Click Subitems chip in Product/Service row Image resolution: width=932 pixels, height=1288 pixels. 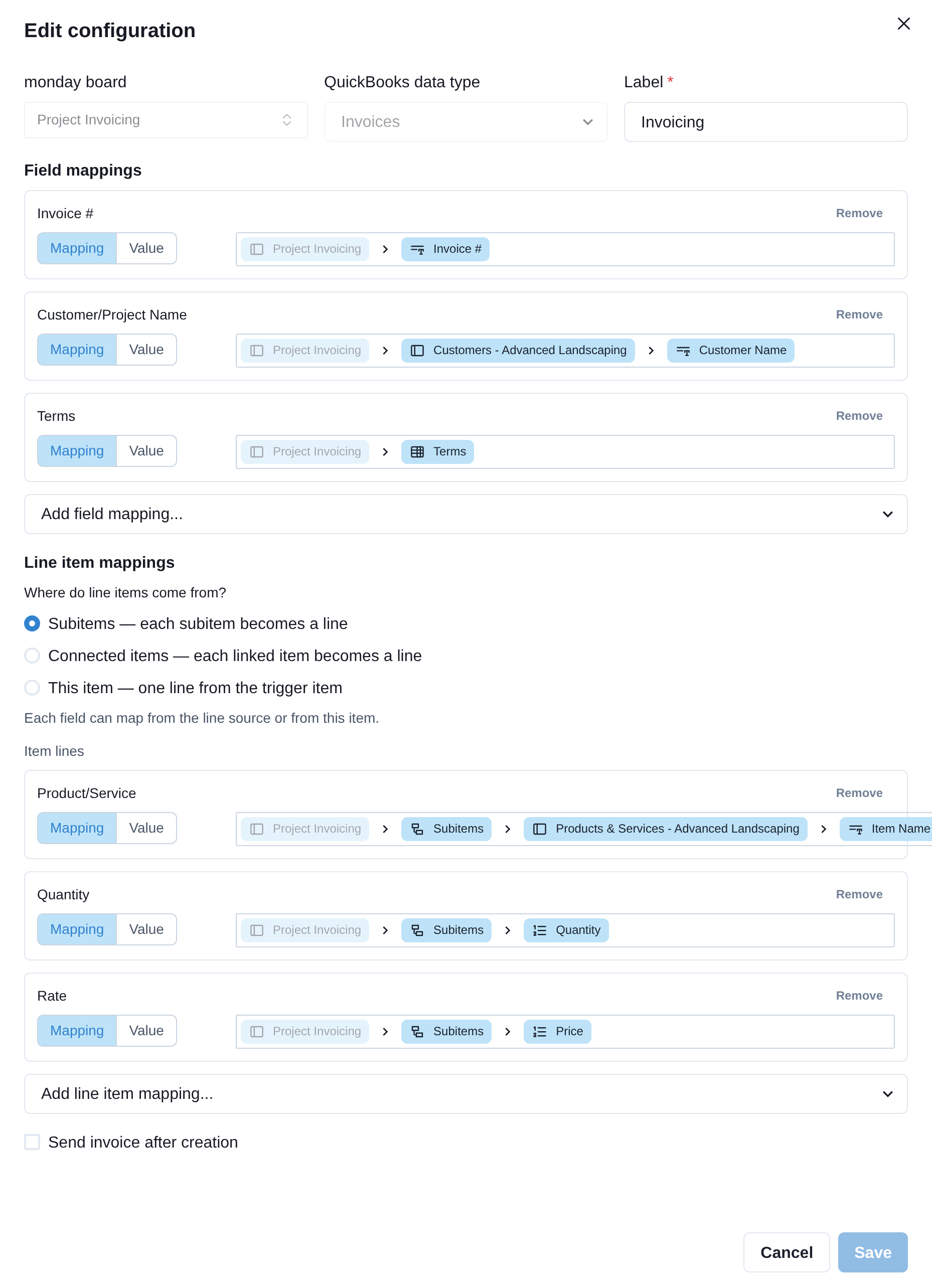point(446,829)
